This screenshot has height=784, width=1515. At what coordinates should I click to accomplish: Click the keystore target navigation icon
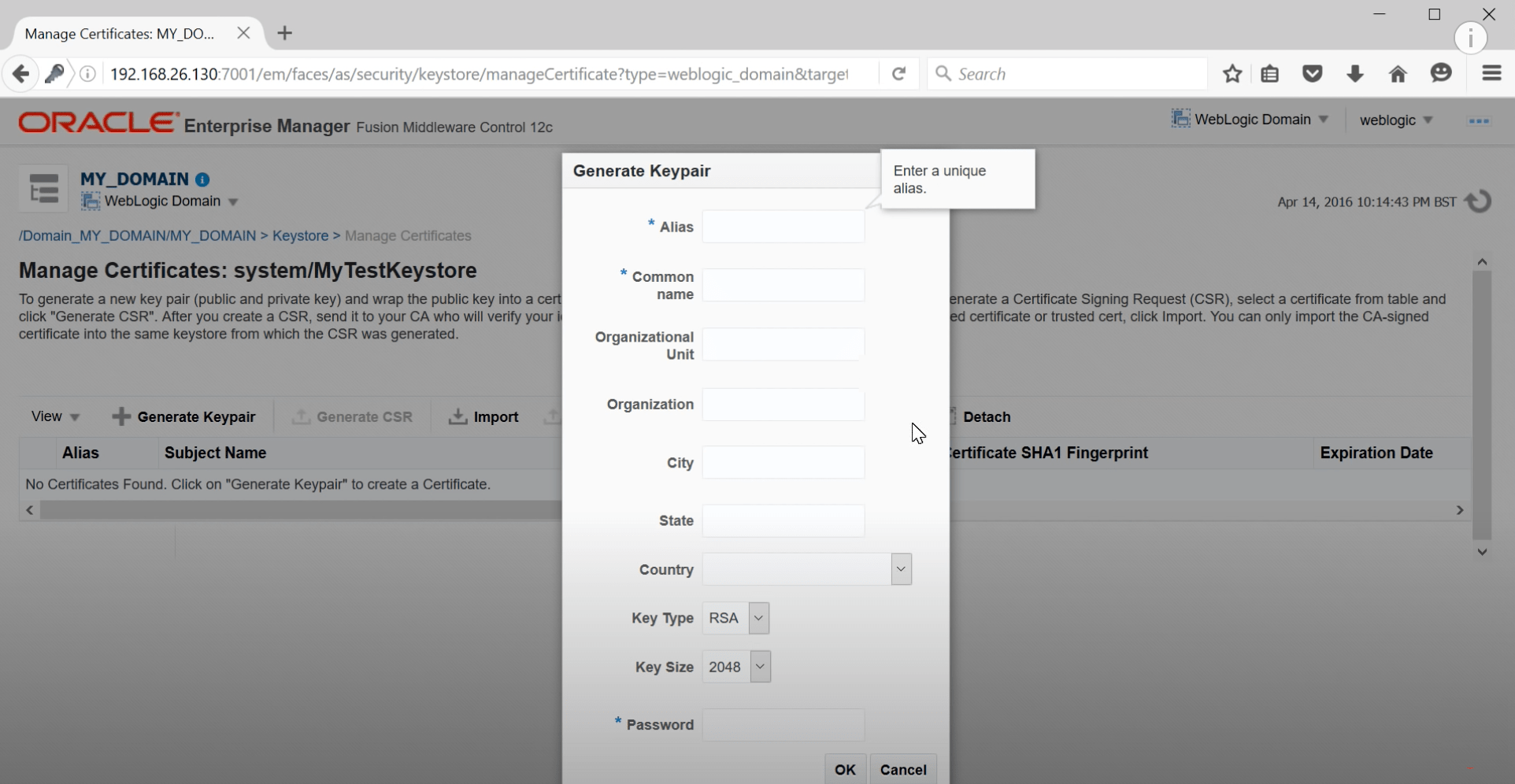pyautogui.click(x=43, y=189)
